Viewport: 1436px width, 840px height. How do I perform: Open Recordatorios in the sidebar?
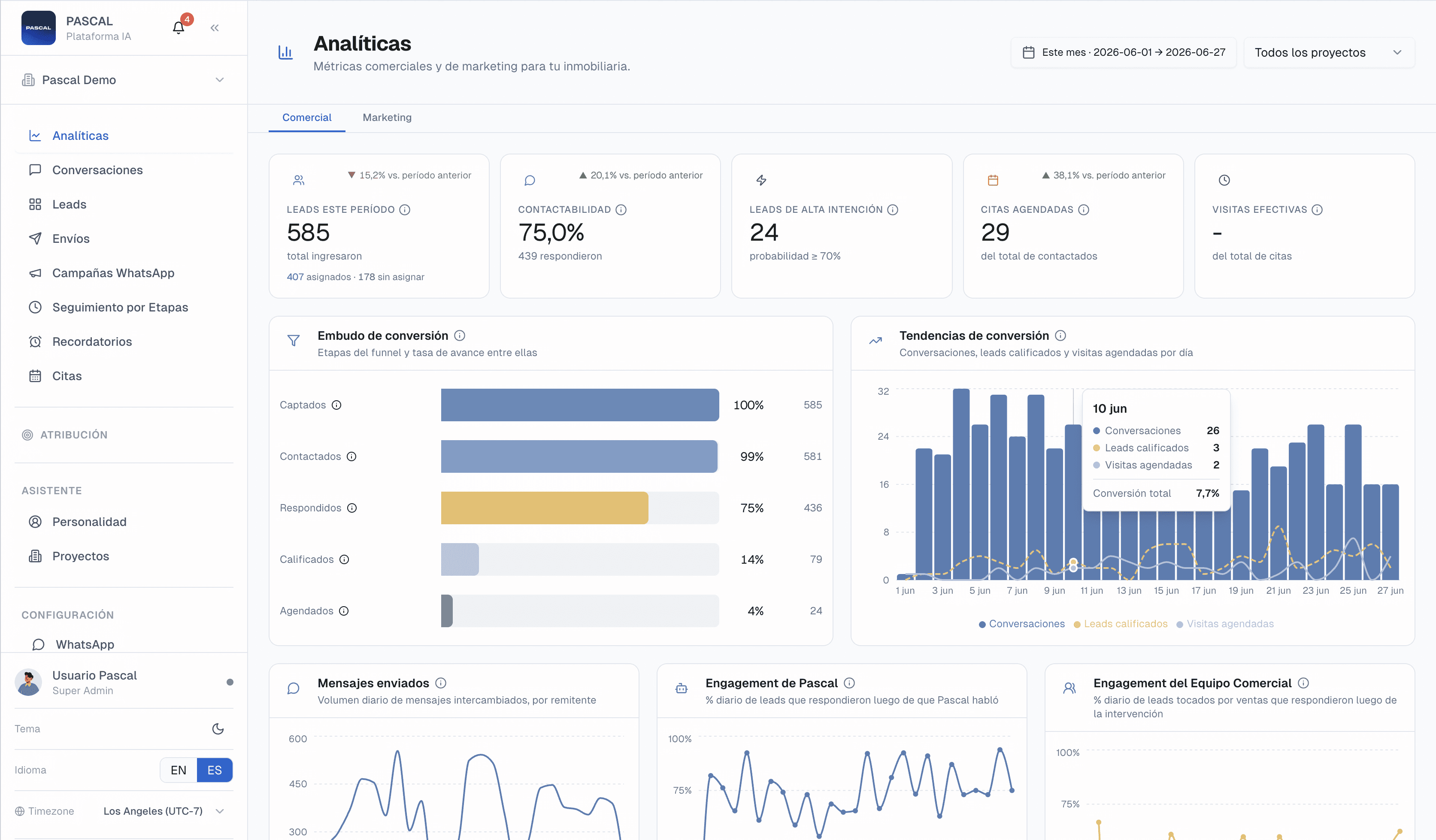point(124,341)
